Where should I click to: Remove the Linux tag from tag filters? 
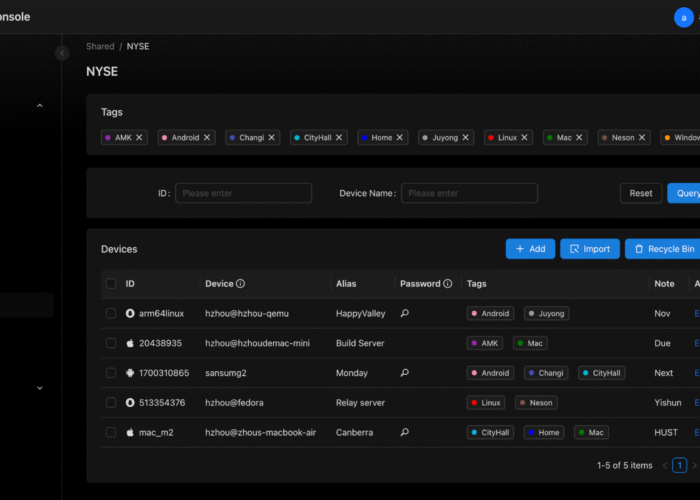click(x=526, y=138)
